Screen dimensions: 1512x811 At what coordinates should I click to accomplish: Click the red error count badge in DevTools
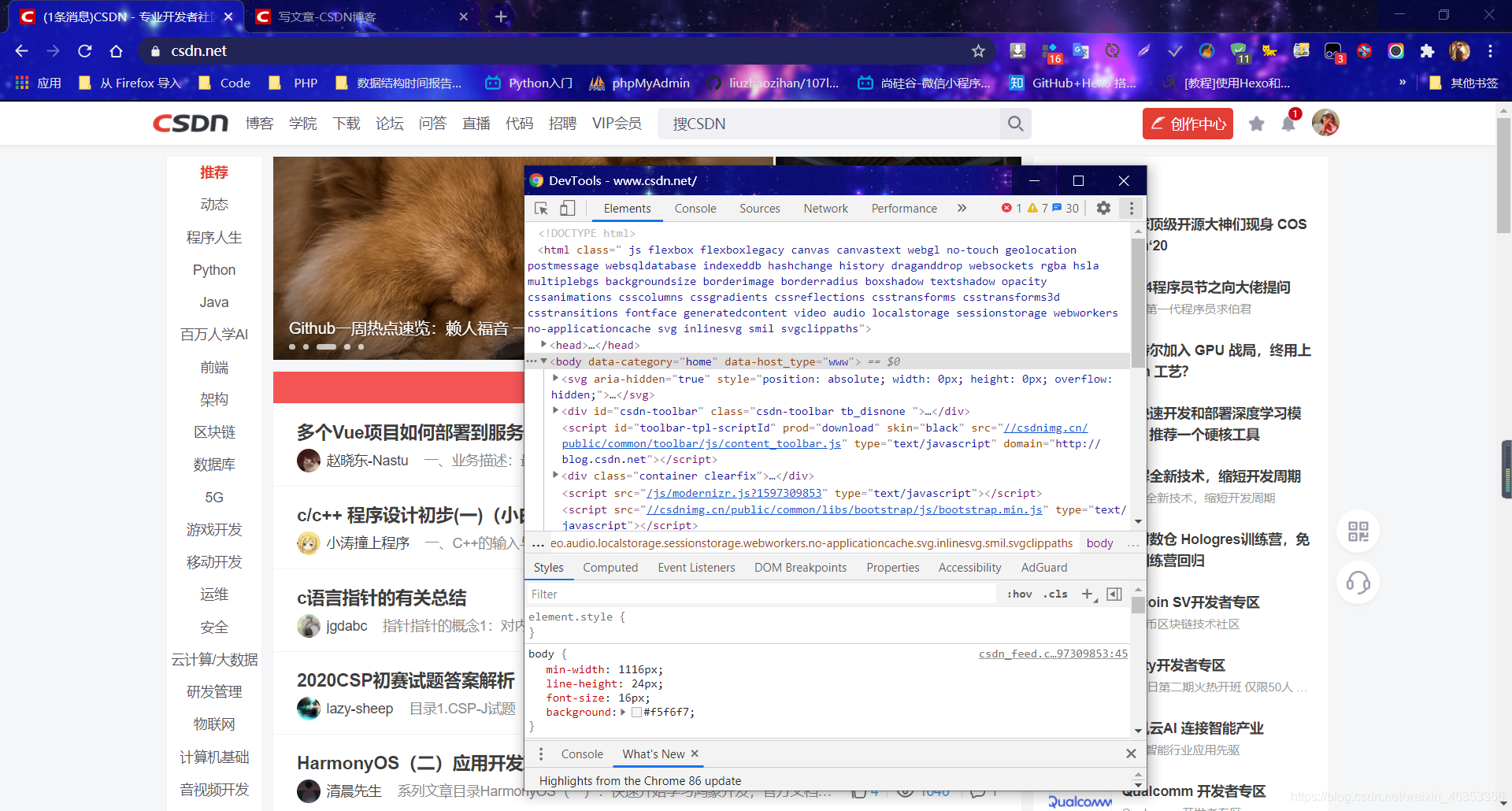[1011, 208]
